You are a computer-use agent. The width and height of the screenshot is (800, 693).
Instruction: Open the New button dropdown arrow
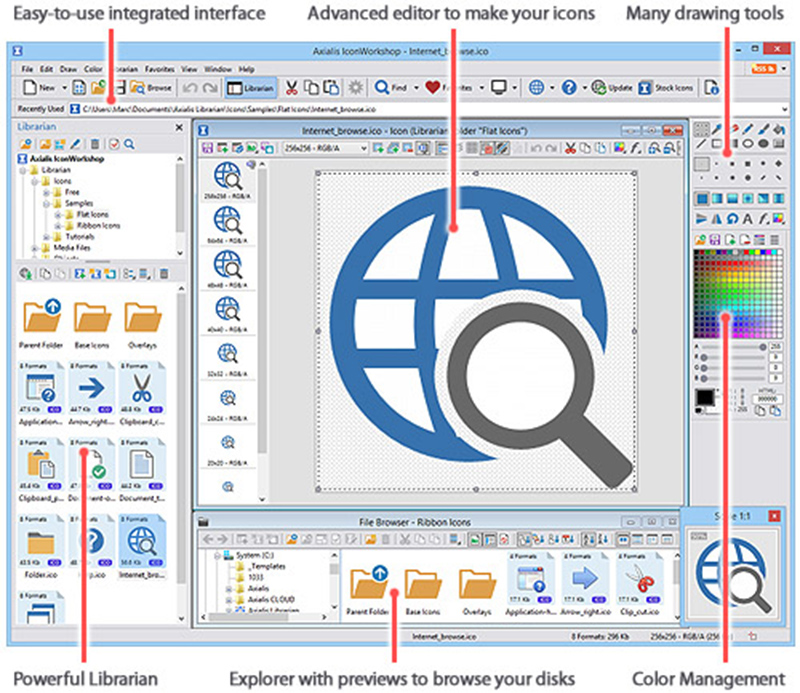pyautogui.click(x=64, y=87)
